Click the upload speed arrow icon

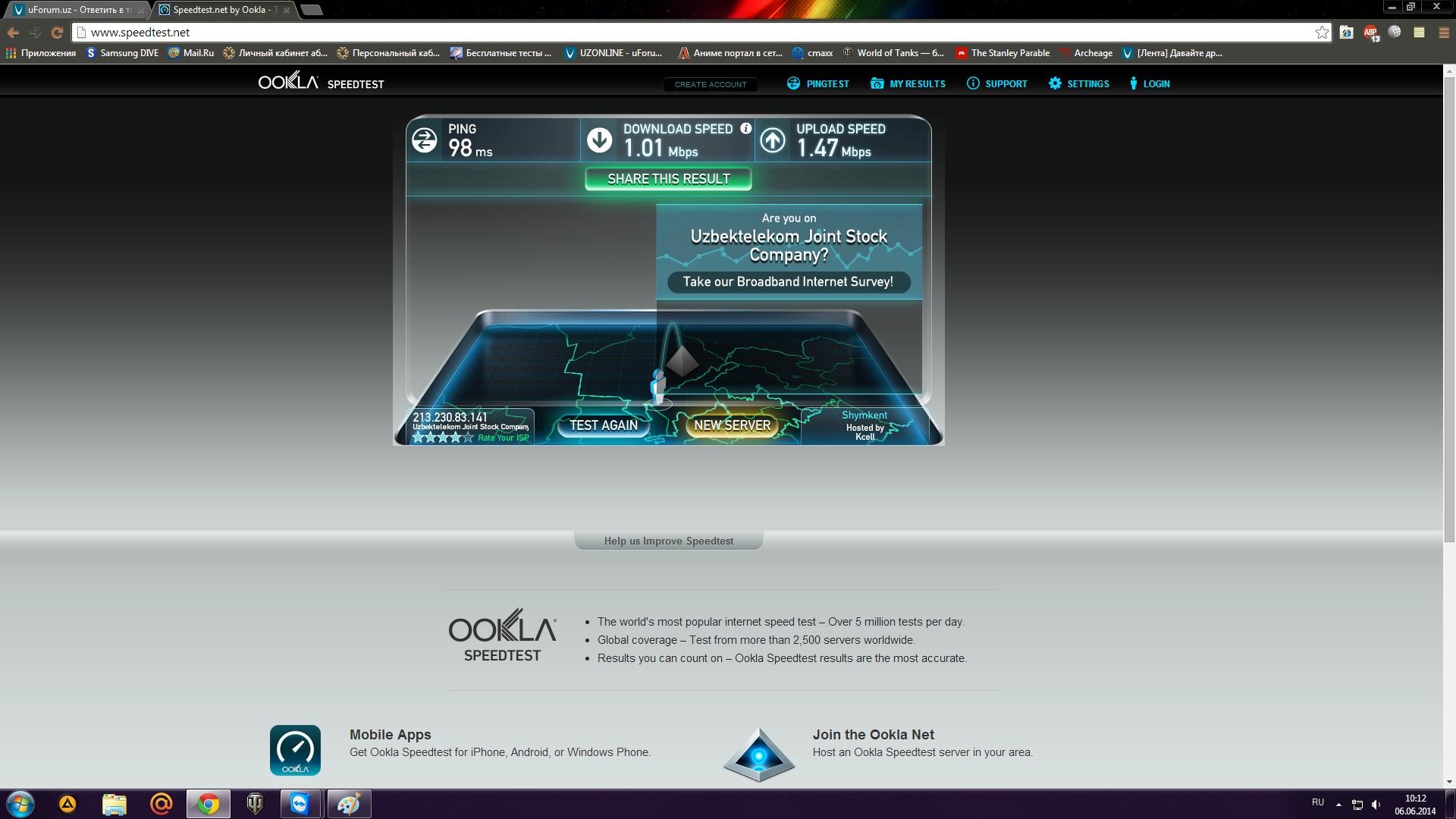pos(773,140)
